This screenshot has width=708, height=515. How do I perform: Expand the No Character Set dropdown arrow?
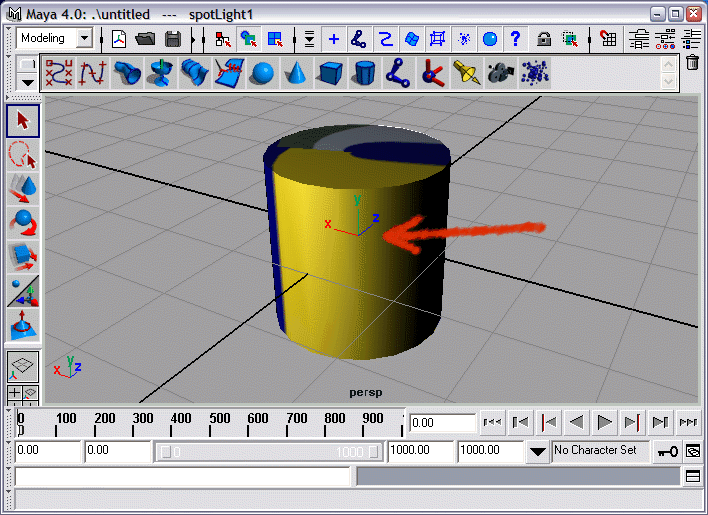pyautogui.click(x=539, y=451)
